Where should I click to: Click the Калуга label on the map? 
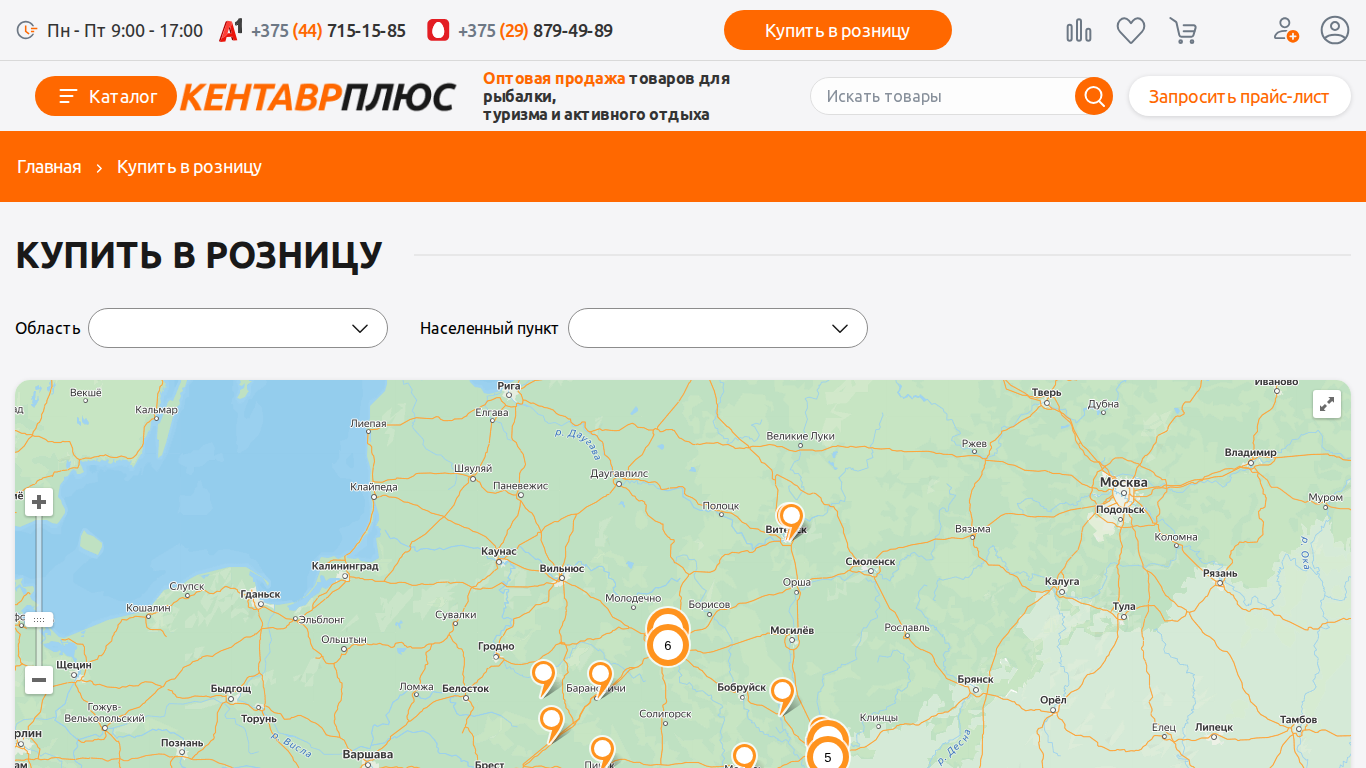click(1061, 581)
